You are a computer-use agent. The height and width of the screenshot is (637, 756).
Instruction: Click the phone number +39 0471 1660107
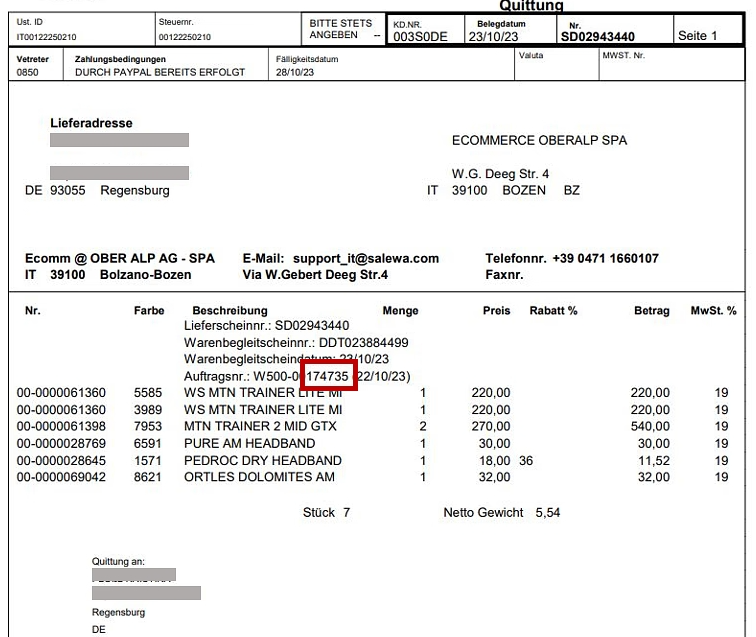tap(605, 259)
